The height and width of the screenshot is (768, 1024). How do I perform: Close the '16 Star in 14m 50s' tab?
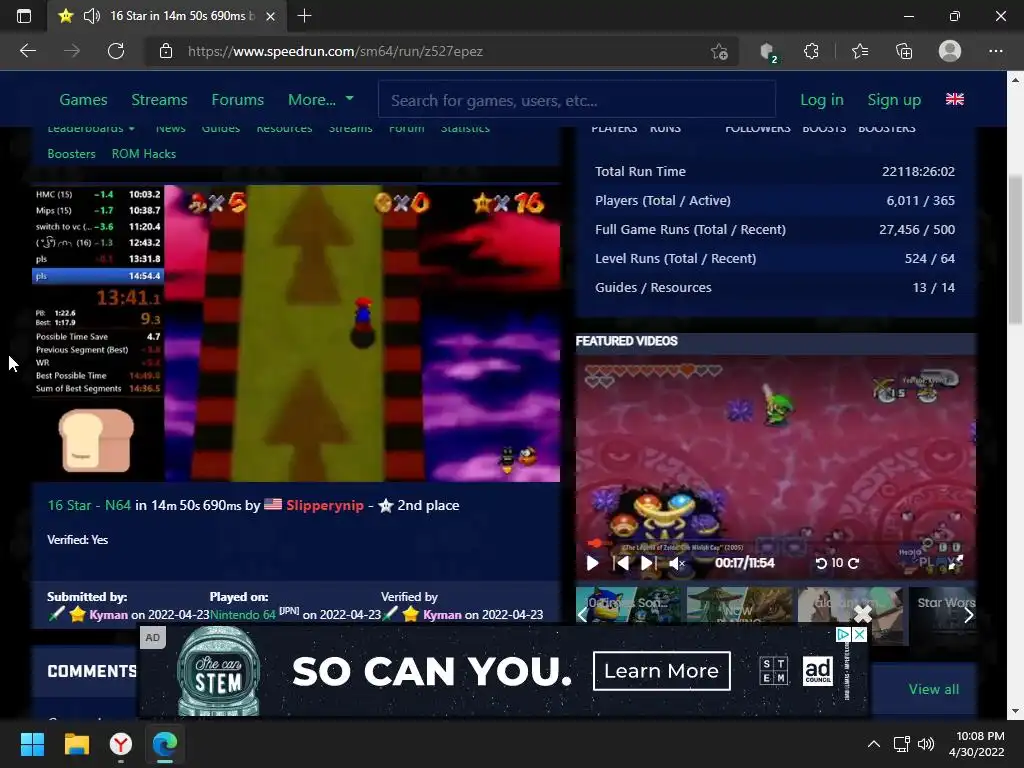tap(270, 16)
